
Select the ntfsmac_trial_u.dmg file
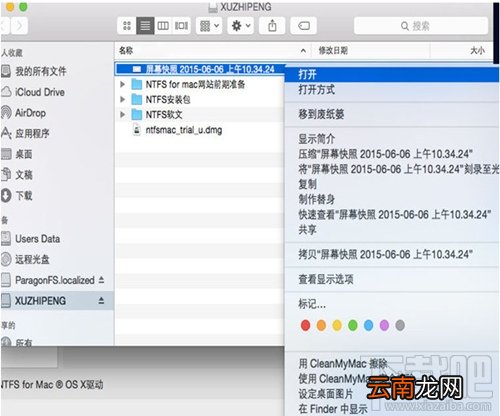click(184, 130)
